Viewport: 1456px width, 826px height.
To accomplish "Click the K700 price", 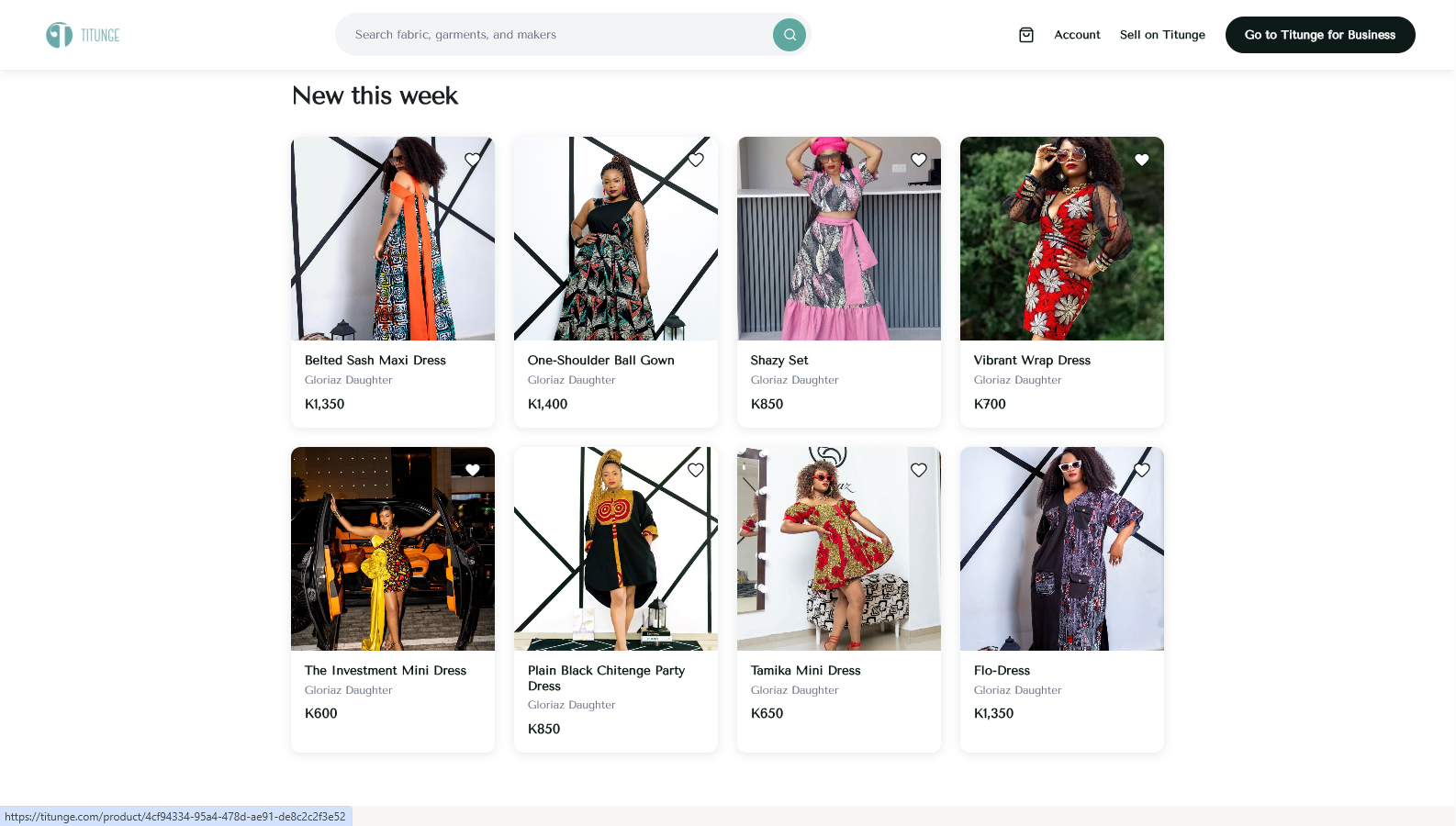I will 990,404.
